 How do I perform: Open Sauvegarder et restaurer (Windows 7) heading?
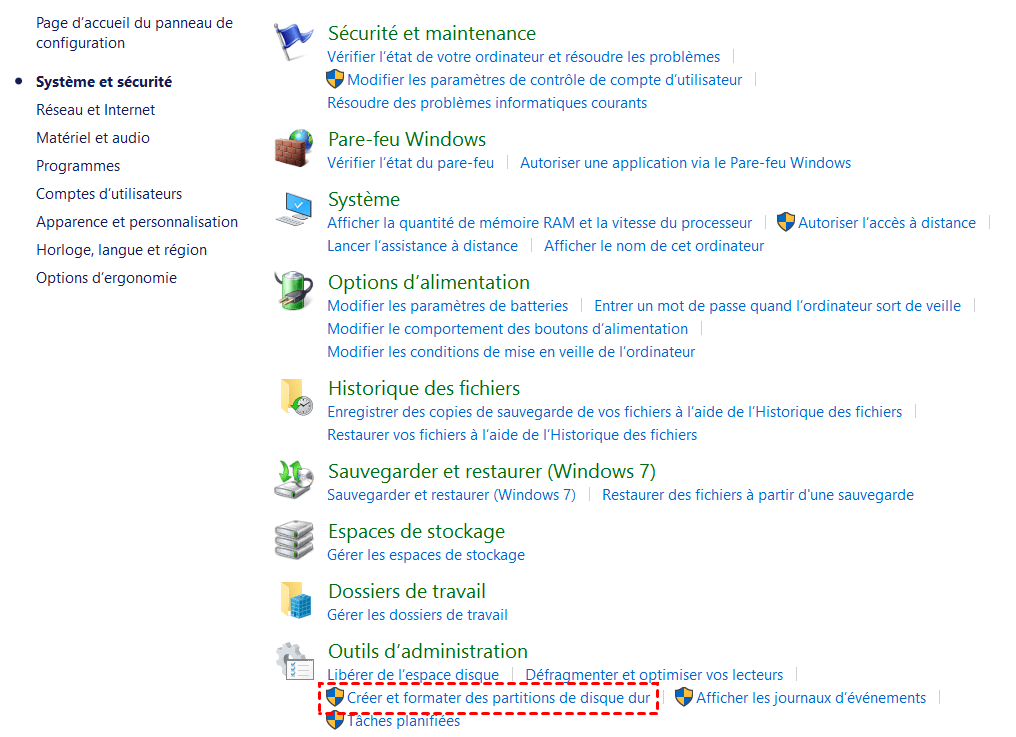pyautogui.click(x=492, y=471)
